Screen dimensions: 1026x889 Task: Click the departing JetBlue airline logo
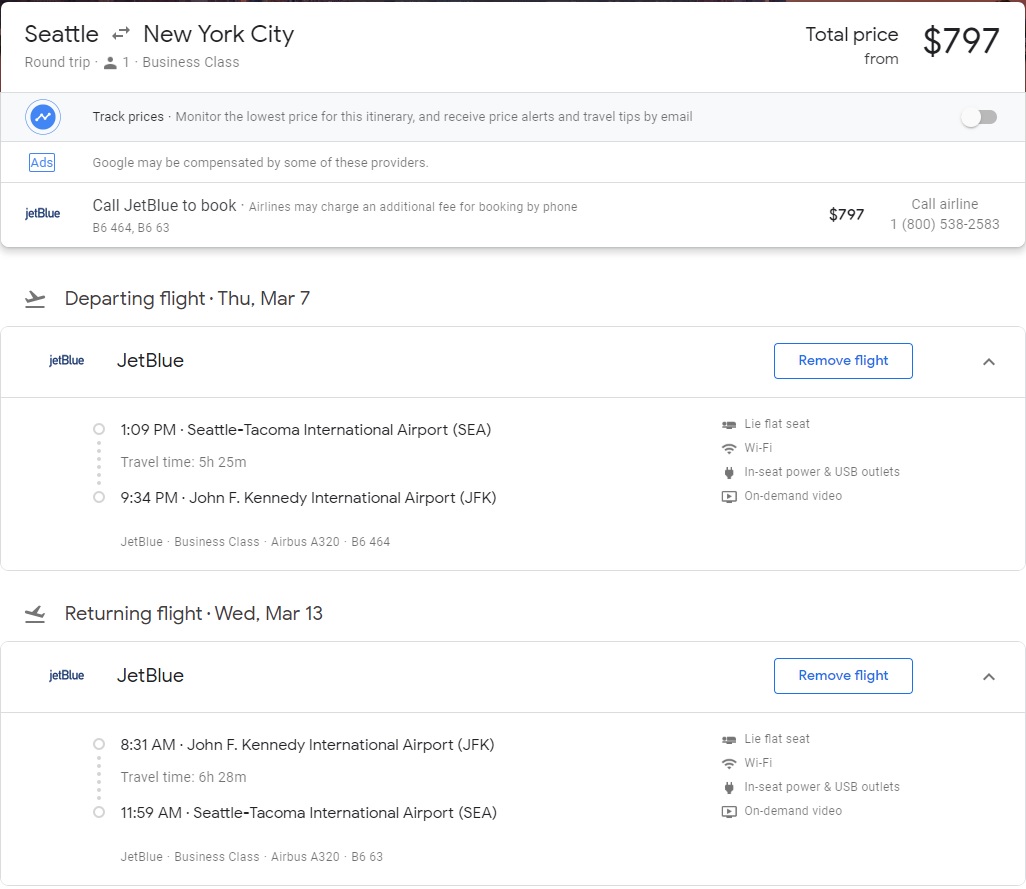tap(67, 361)
